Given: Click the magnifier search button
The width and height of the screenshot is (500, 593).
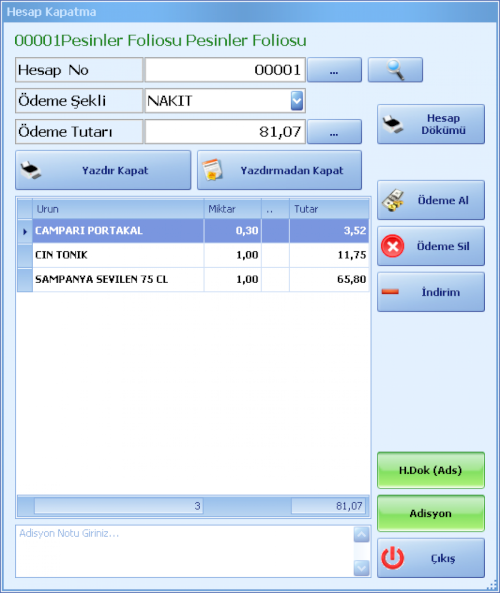Looking at the screenshot, I should coord(395,70).
